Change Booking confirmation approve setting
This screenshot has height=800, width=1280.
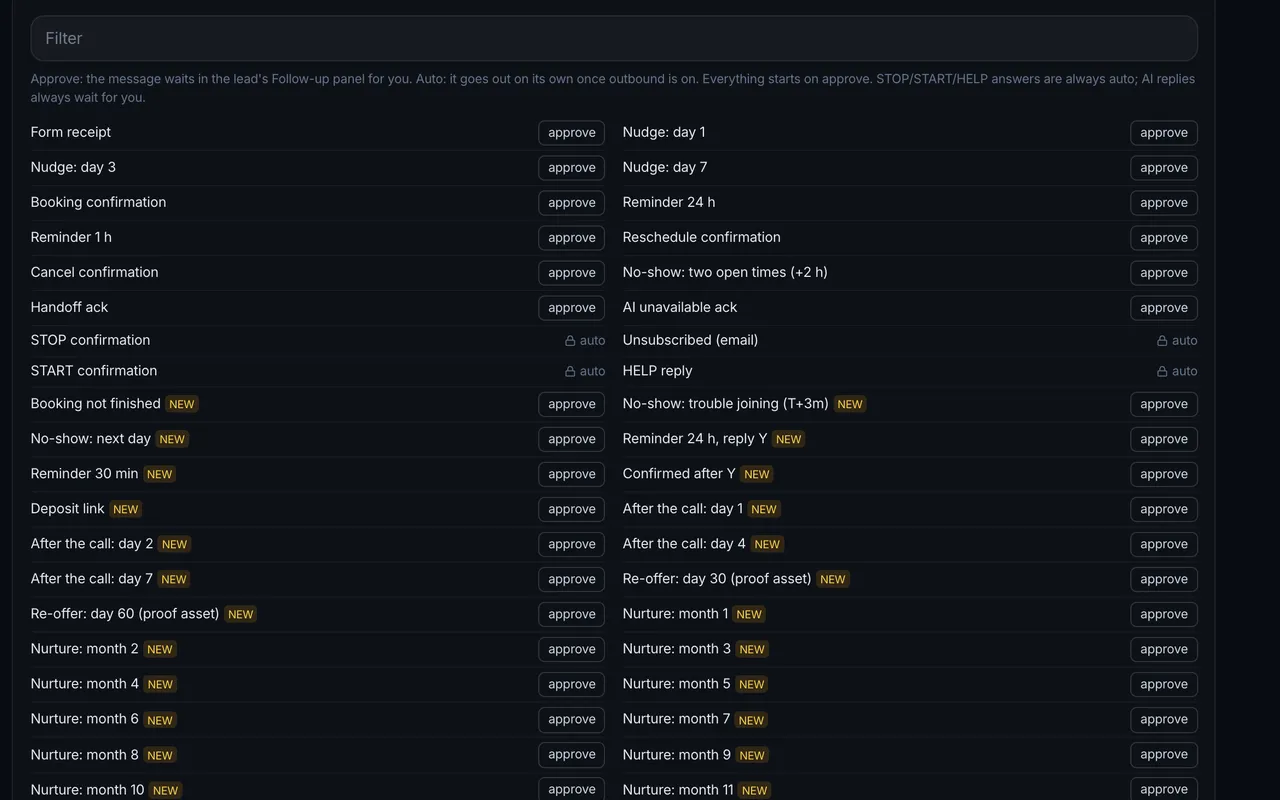tap(572, 203)
